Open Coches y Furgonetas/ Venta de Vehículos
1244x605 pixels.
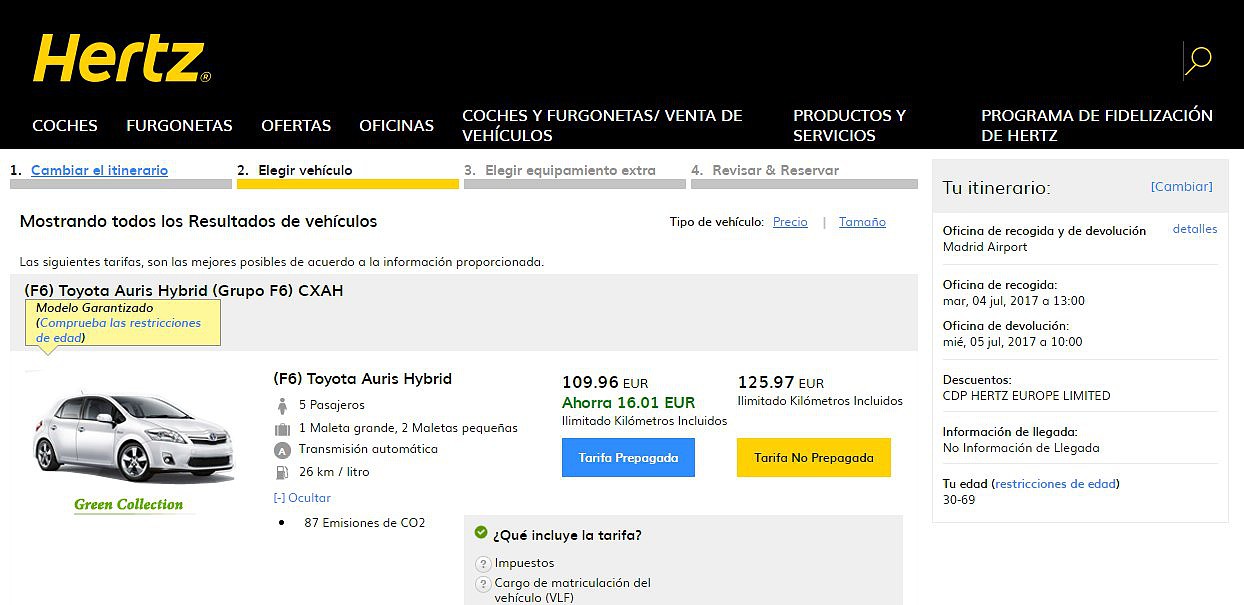click(x=602, y=126)
